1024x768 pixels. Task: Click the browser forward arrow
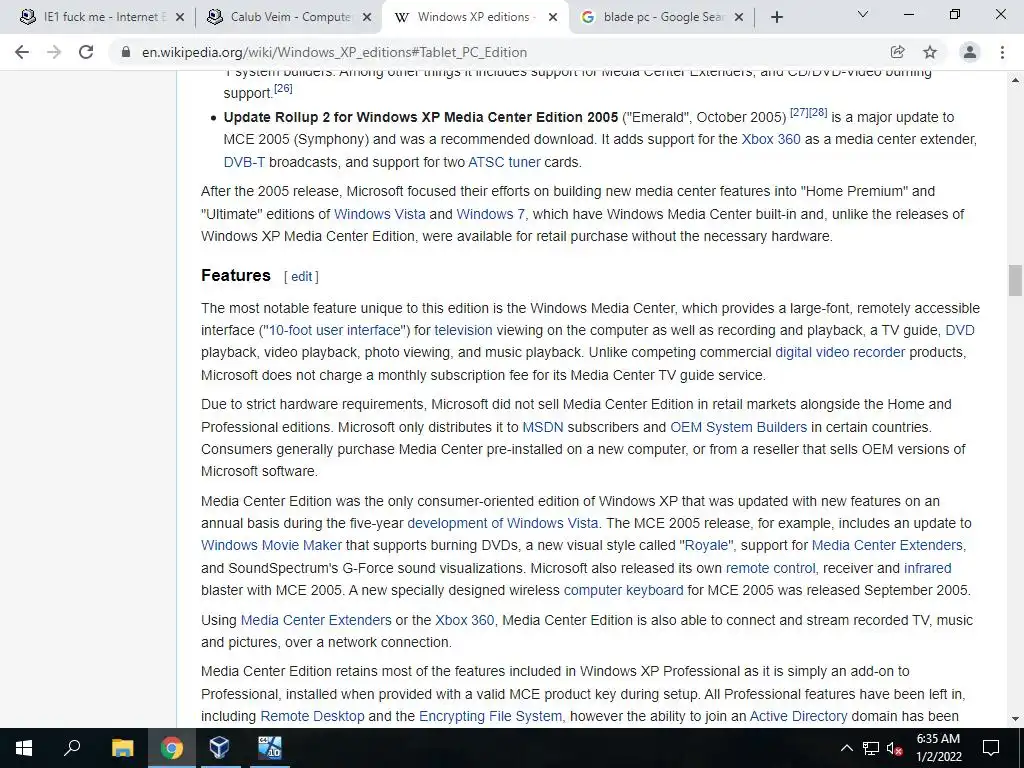coord(54,52)
